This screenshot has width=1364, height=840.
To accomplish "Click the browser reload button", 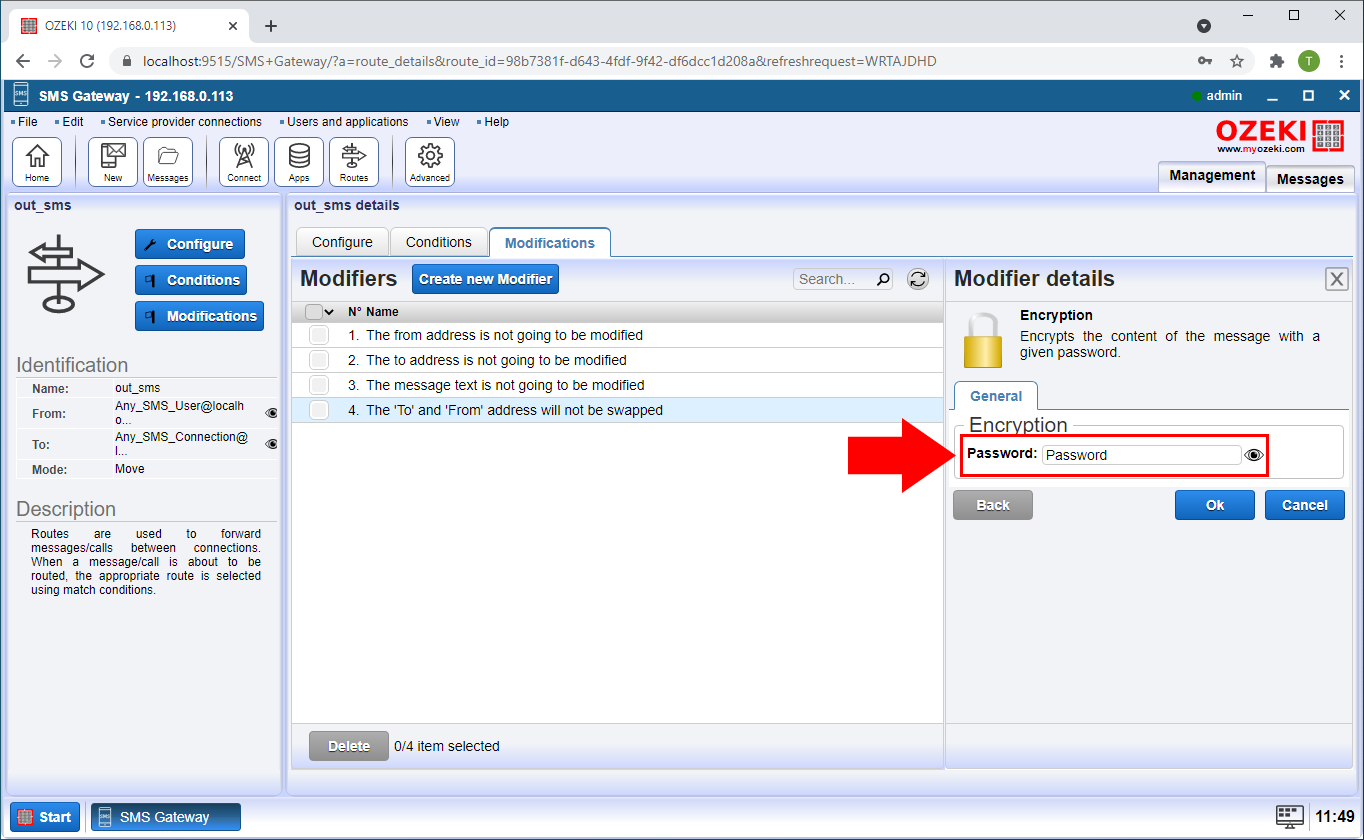I will (87, 61).
